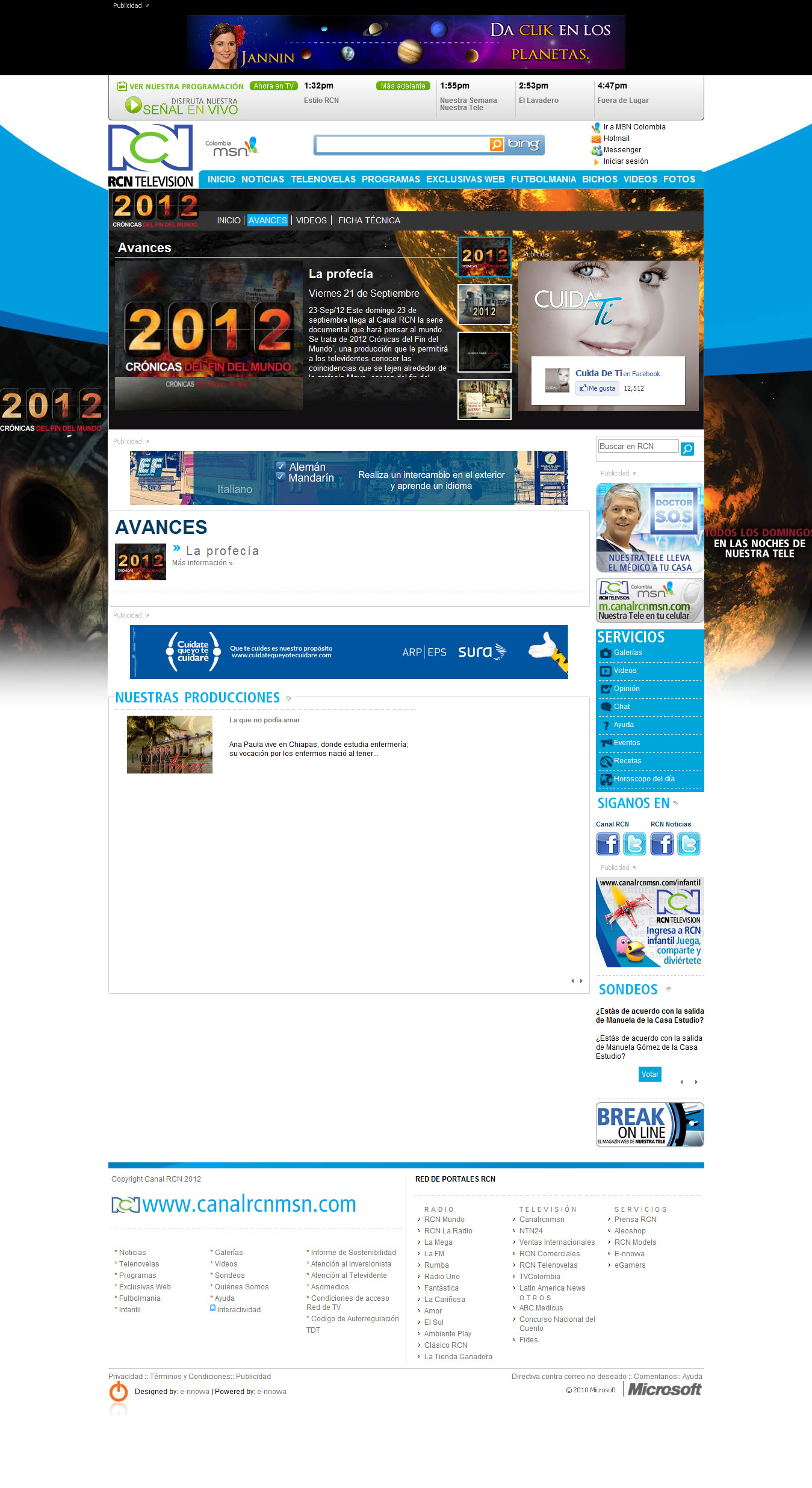Click the RCN Television logo
The width and height of the screenshot is (812, 1488).
click(150, 156)
